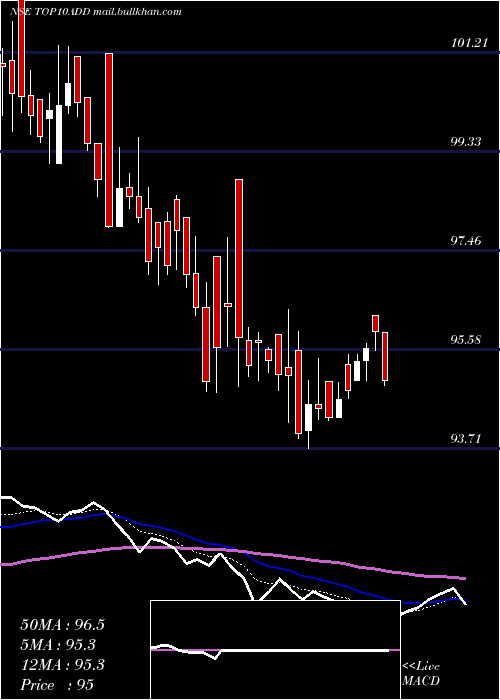Click the tallest red candle near 101.21
Screen dimensions: 500x700
coord(109,140)
